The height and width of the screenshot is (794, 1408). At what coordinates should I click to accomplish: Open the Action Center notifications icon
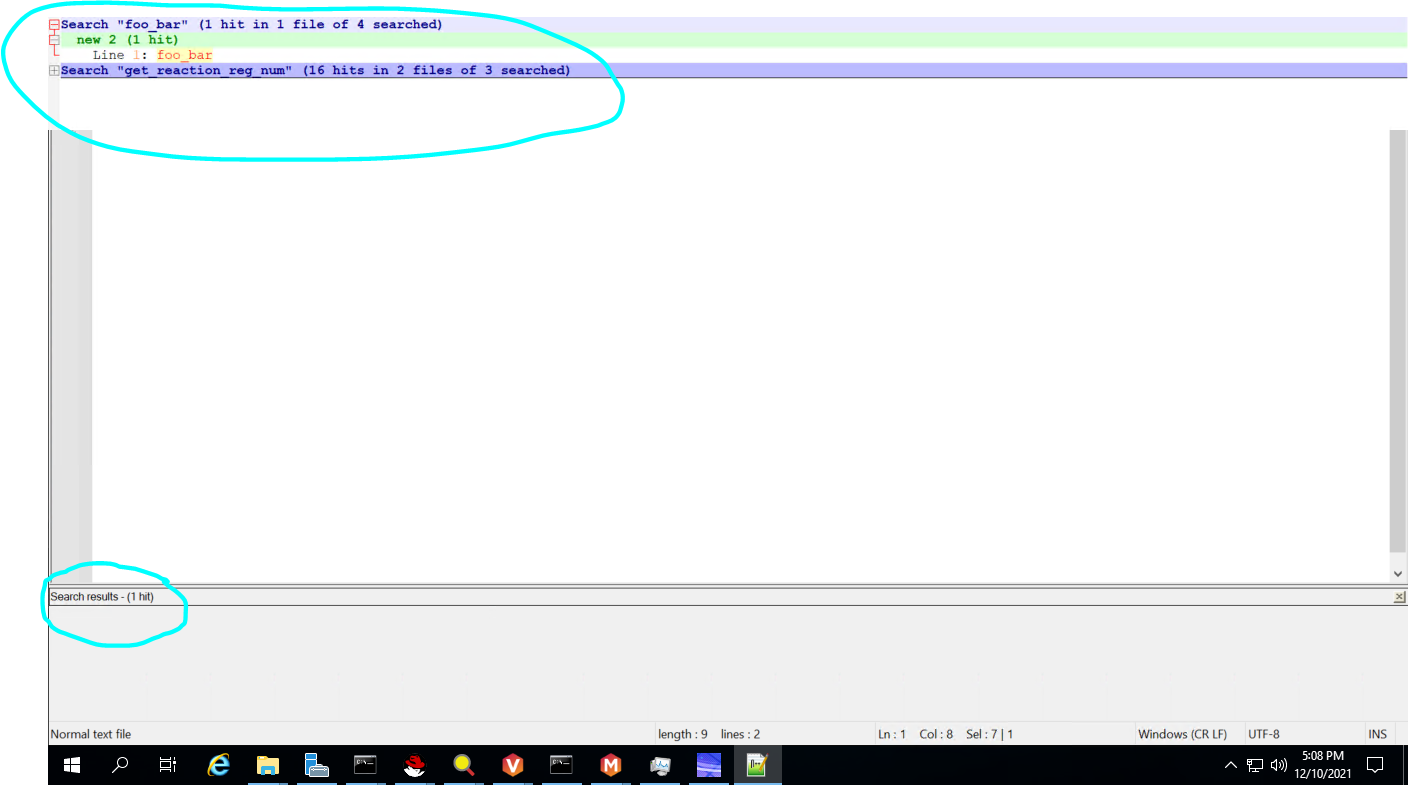(x=1375, y=766)
